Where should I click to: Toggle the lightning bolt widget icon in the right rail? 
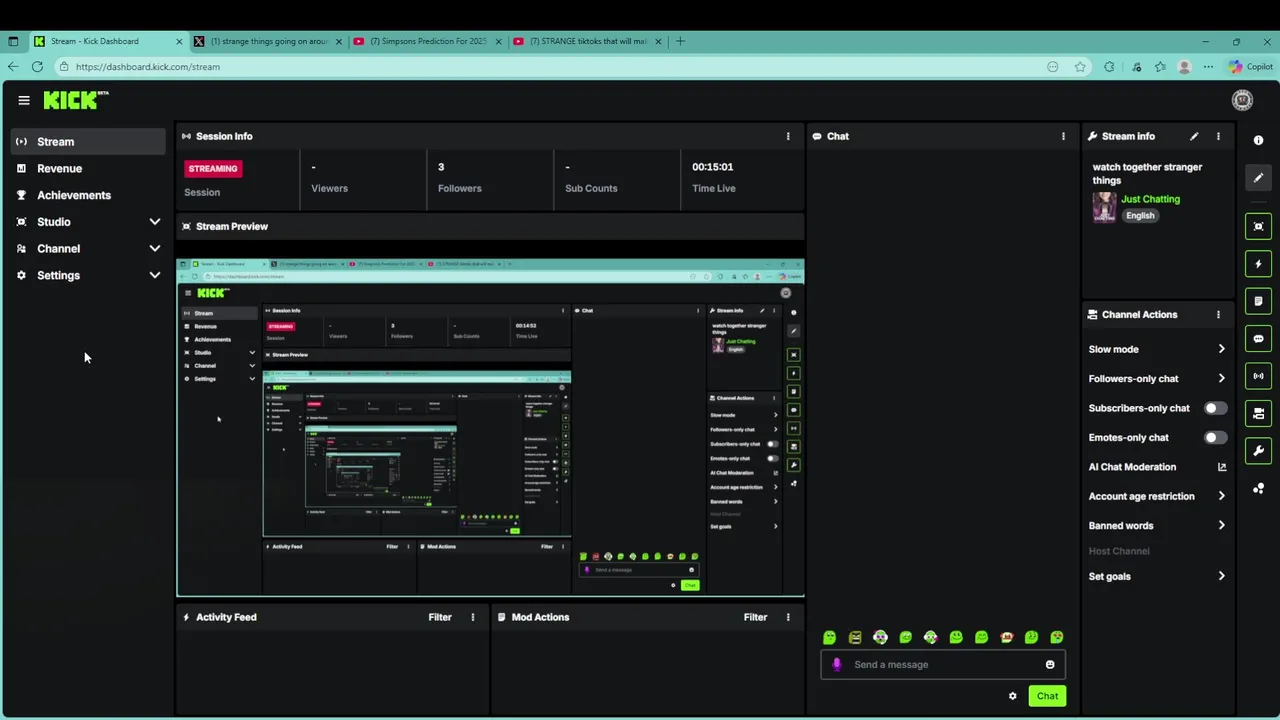click(1259, 264)
